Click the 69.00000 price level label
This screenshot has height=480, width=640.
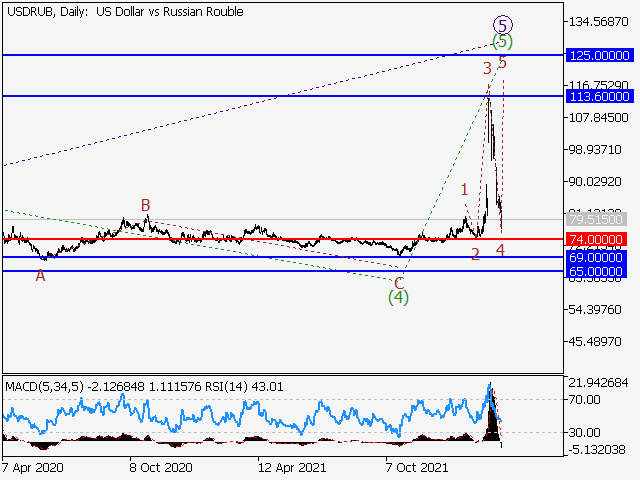[x=596, y=258]
